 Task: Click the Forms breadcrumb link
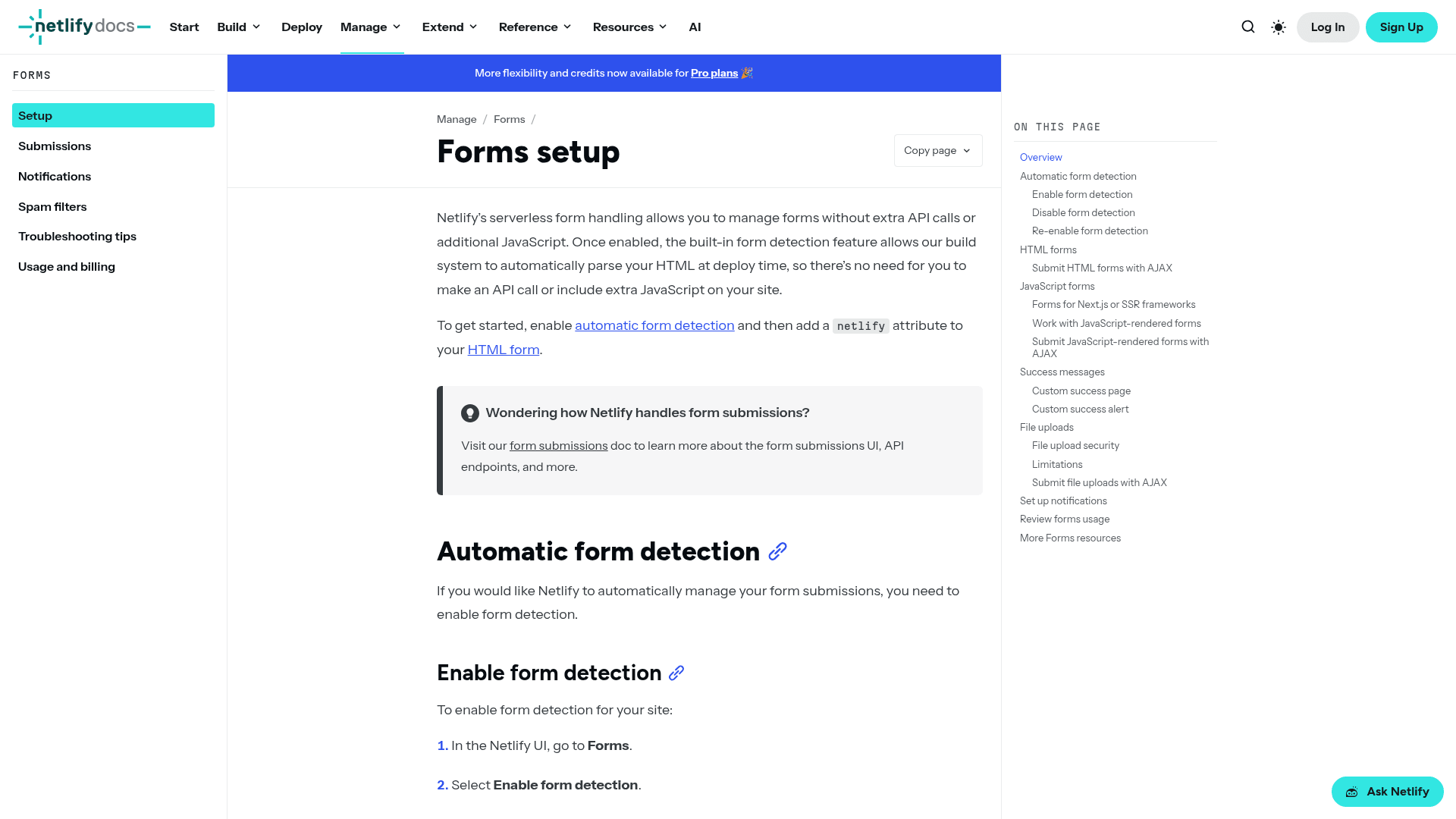point(509,119)
